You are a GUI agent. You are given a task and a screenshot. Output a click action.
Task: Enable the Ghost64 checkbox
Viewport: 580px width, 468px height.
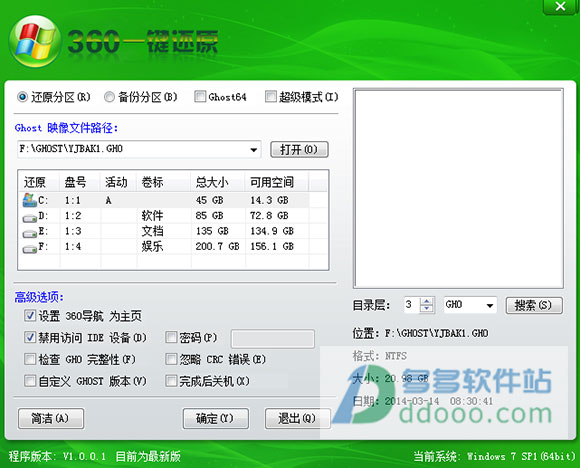pos(200,97)
